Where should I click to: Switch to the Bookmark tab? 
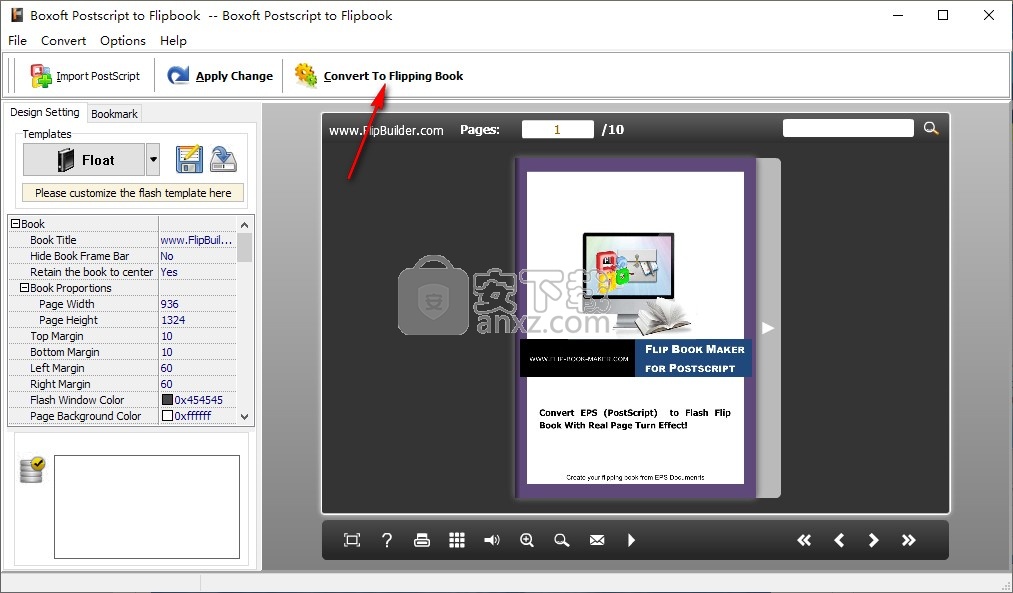click(114, 114)
